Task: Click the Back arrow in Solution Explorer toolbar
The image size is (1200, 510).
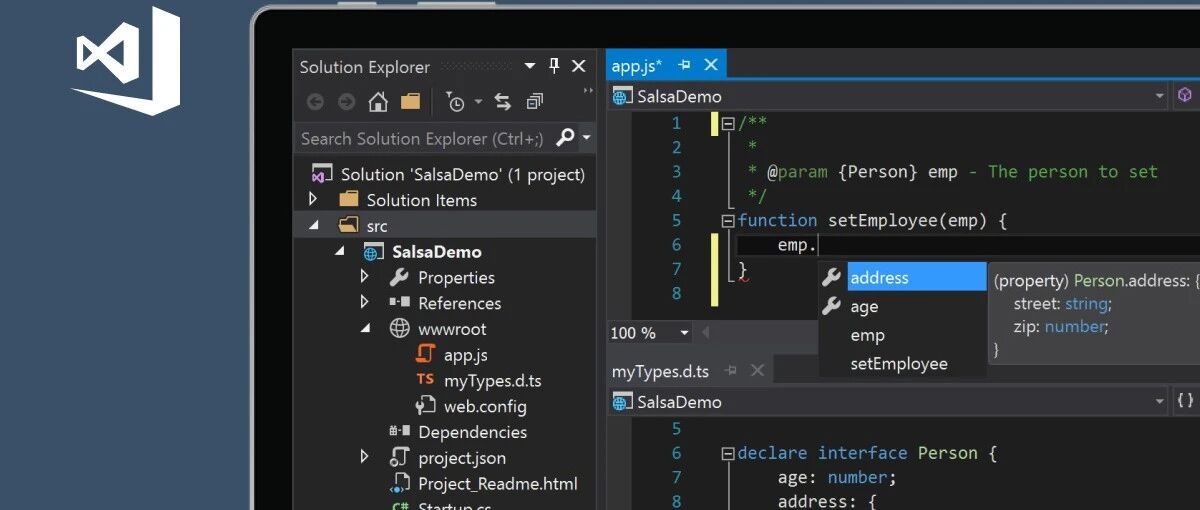Action: tap(315, 101)
